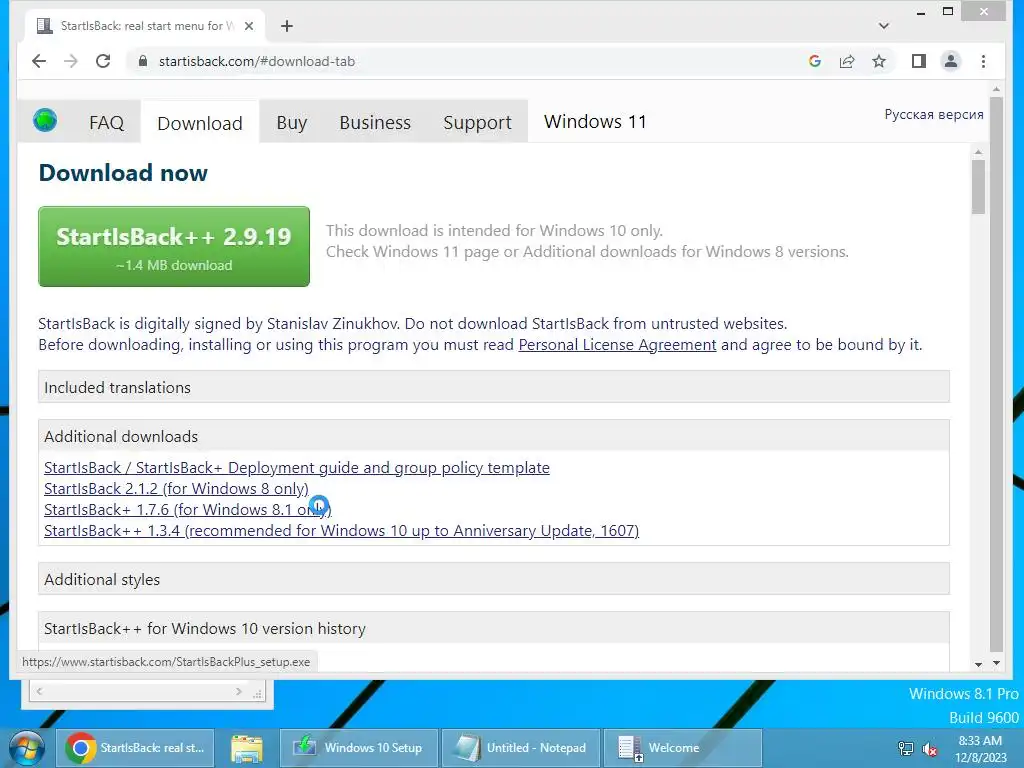Switch to Русская версия
1024x768 pixels.
click(934, 114)
